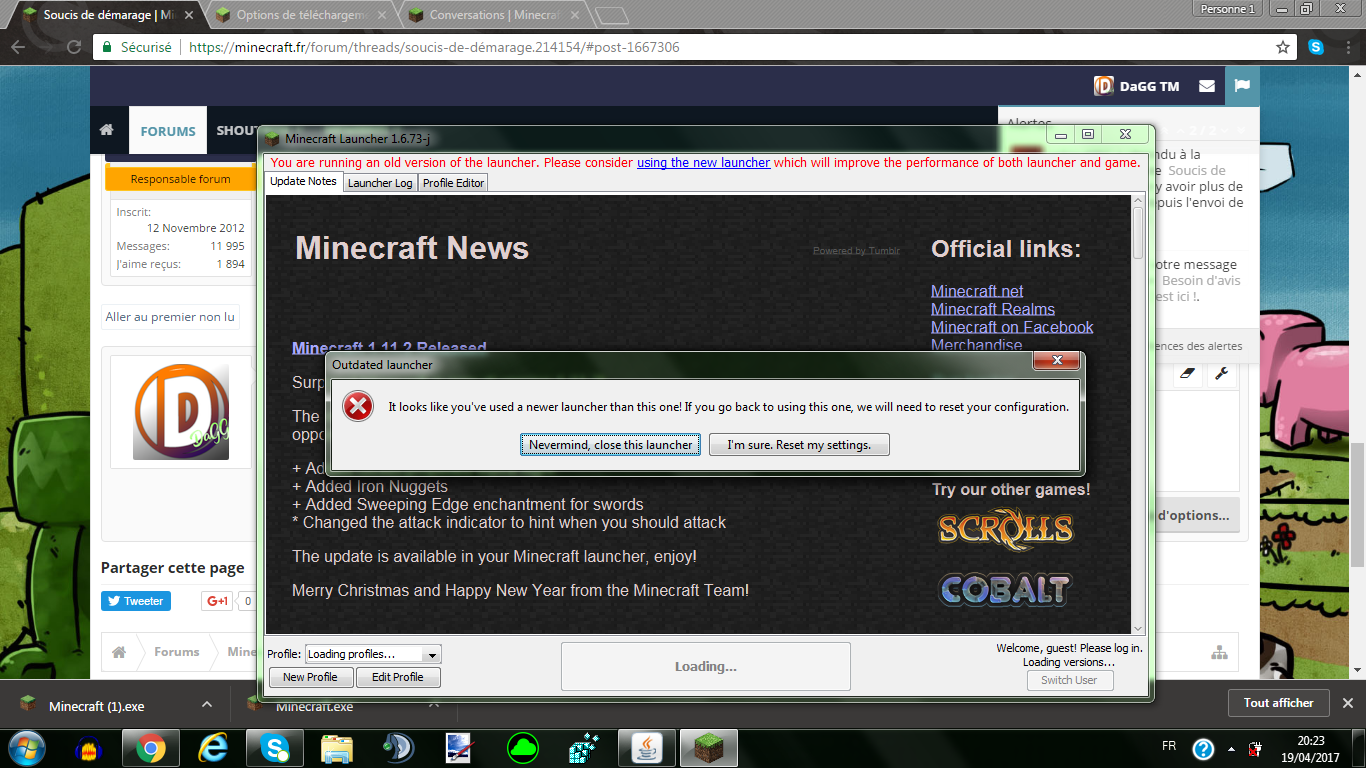Open the File Explorer taskbar icon

point(337,748)
